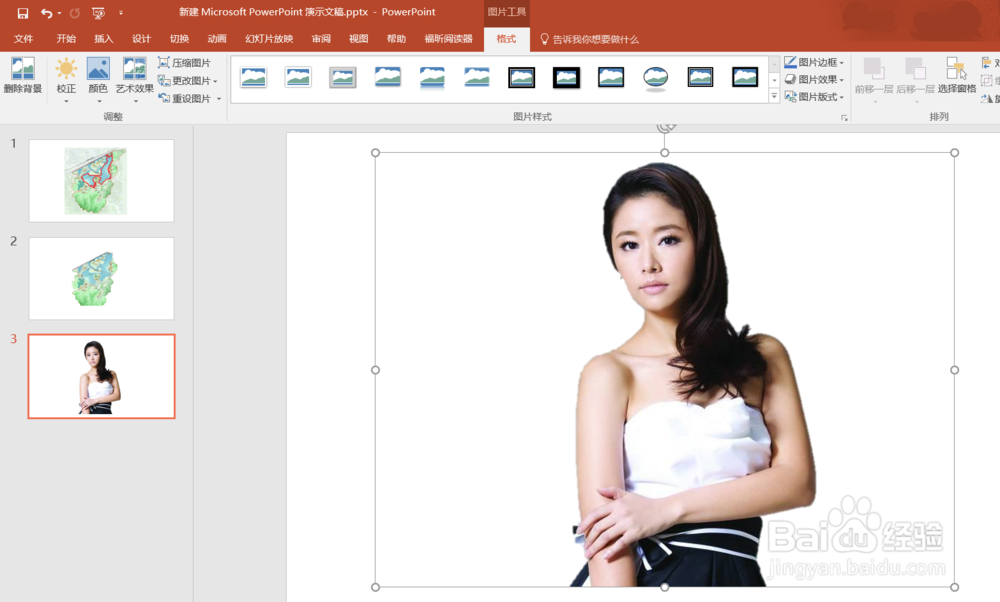Select slide 1 thumbnail with map

(x=101, y=180)
